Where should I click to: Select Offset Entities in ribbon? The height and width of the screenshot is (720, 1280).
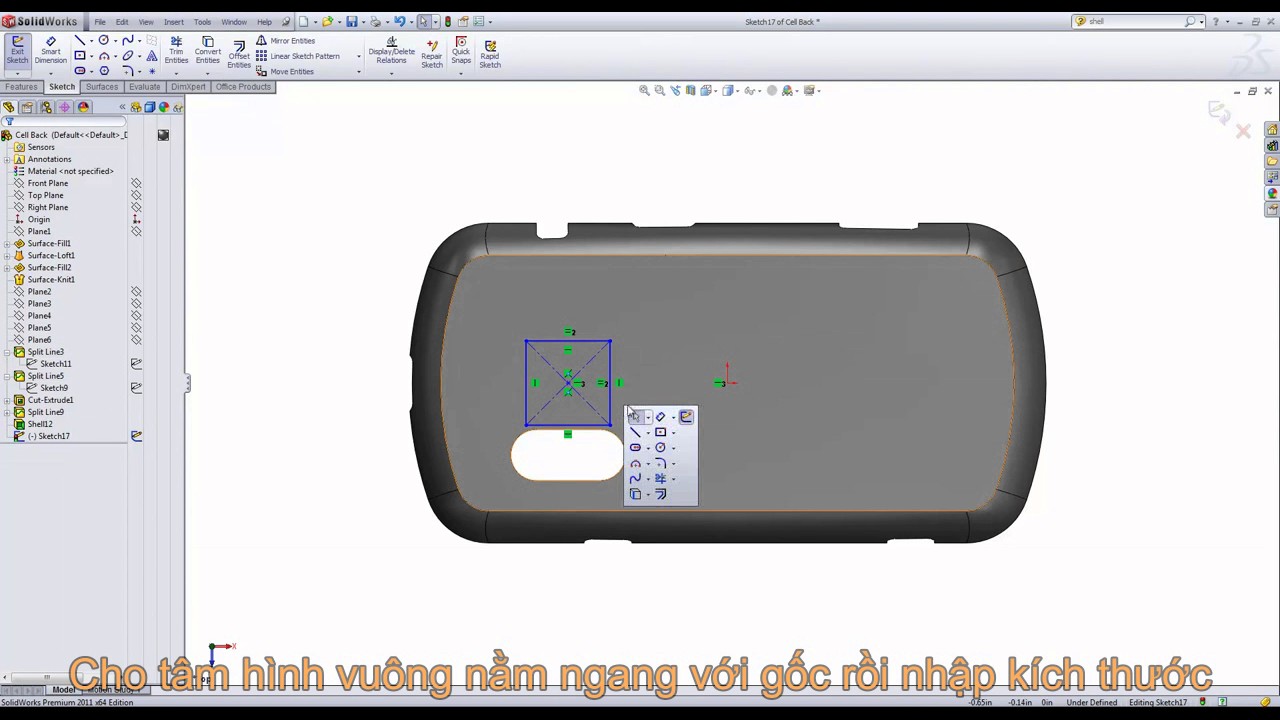[x=239, y=54]
